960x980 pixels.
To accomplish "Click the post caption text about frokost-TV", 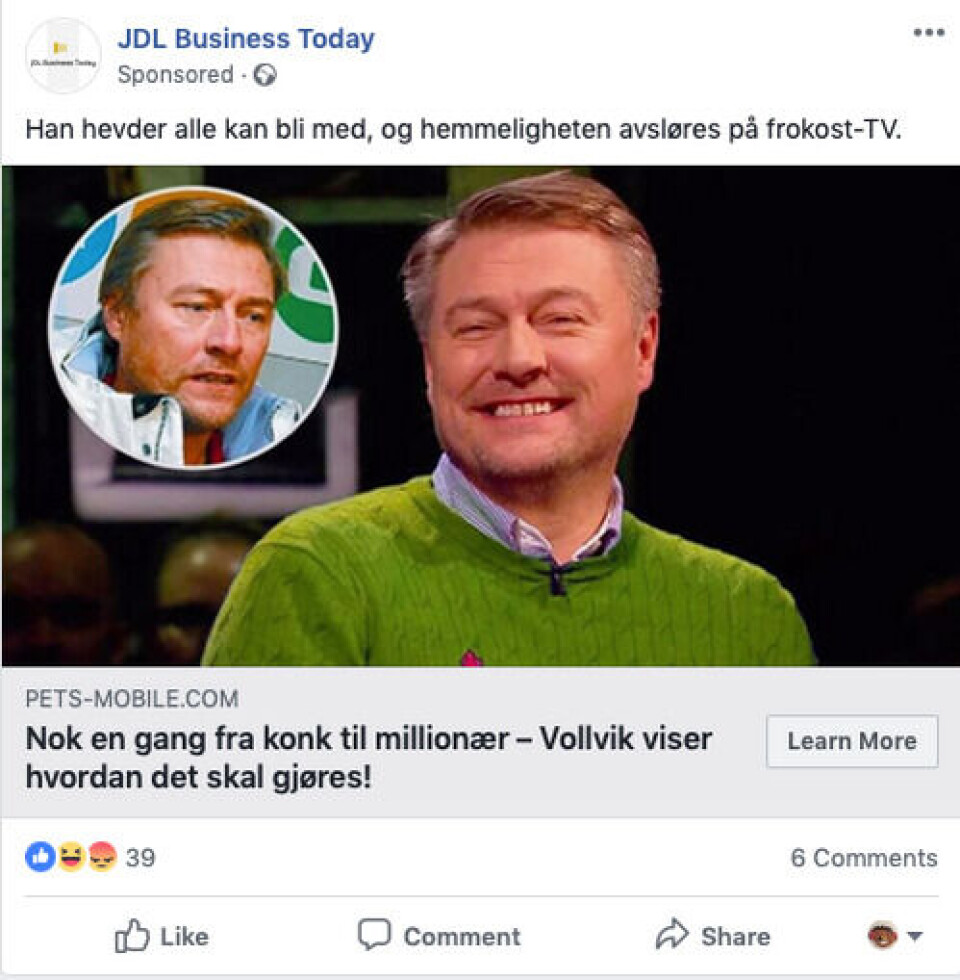I will [463, 130].
